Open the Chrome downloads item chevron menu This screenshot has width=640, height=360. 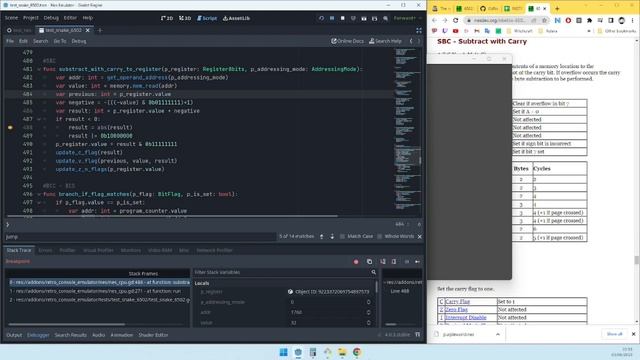[x=498, y=334]
